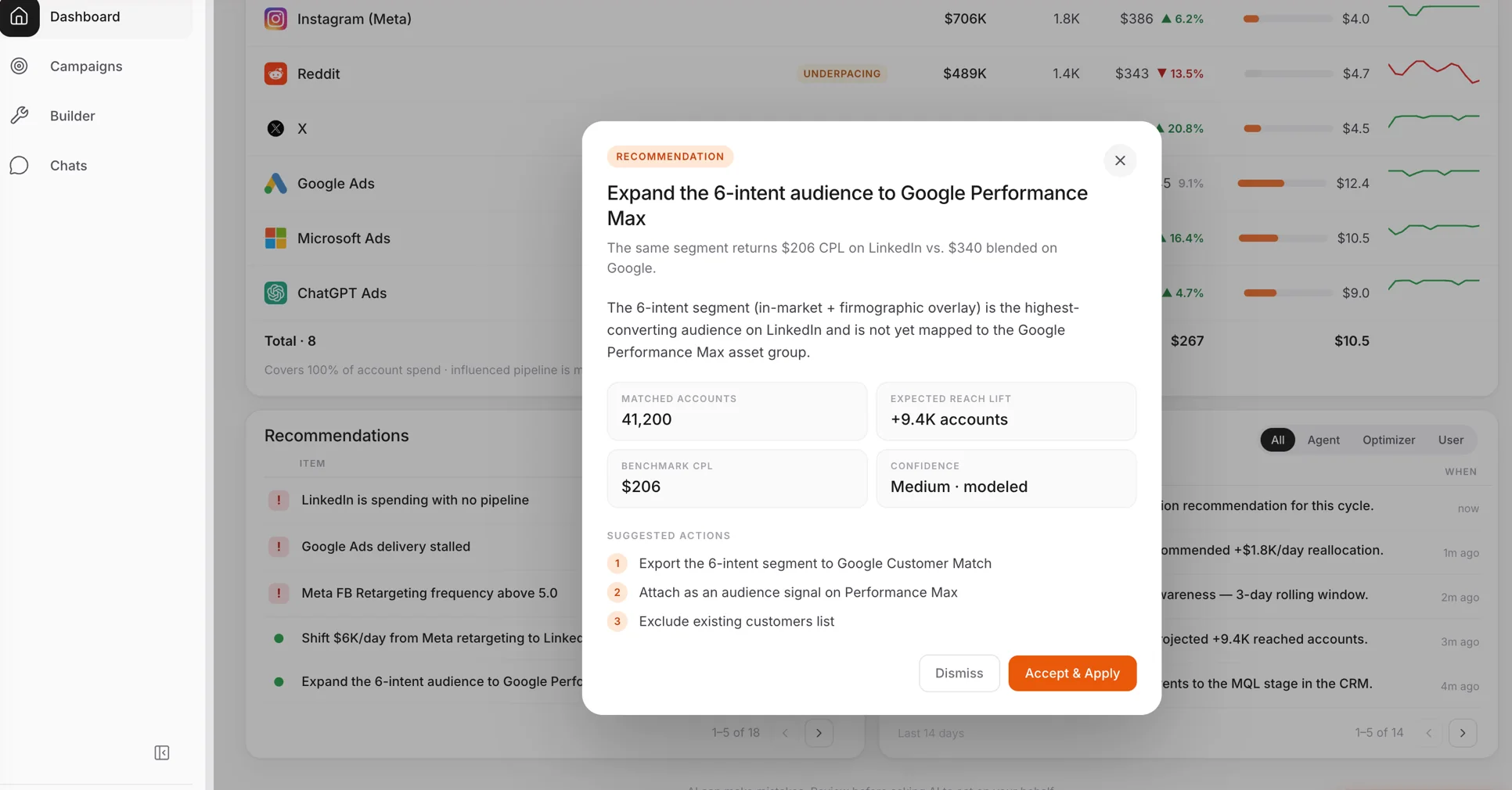Image resolution: width=1512 pixels, height=790 pixels.
Task: Click the Matched Accounts 41,200 card
Action: tap(736, 411)
